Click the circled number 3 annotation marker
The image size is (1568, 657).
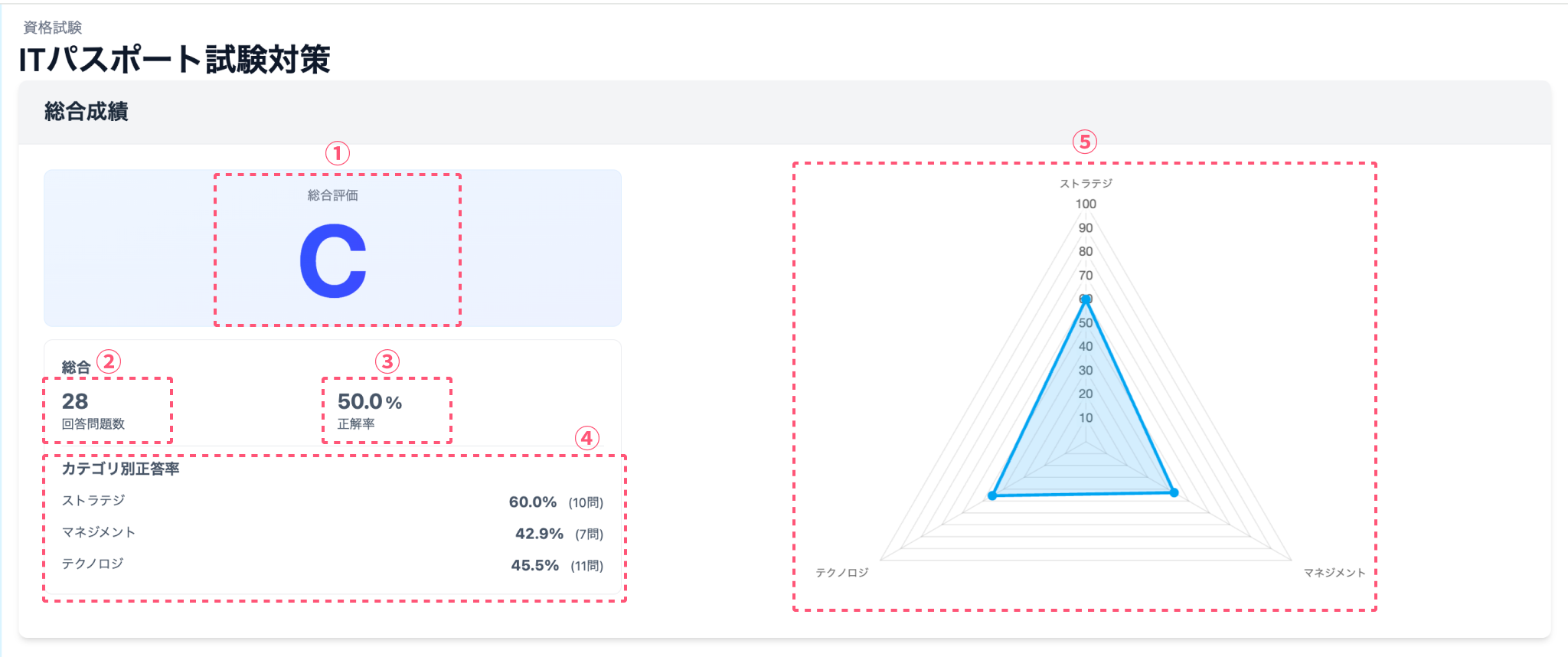point(387,361)
